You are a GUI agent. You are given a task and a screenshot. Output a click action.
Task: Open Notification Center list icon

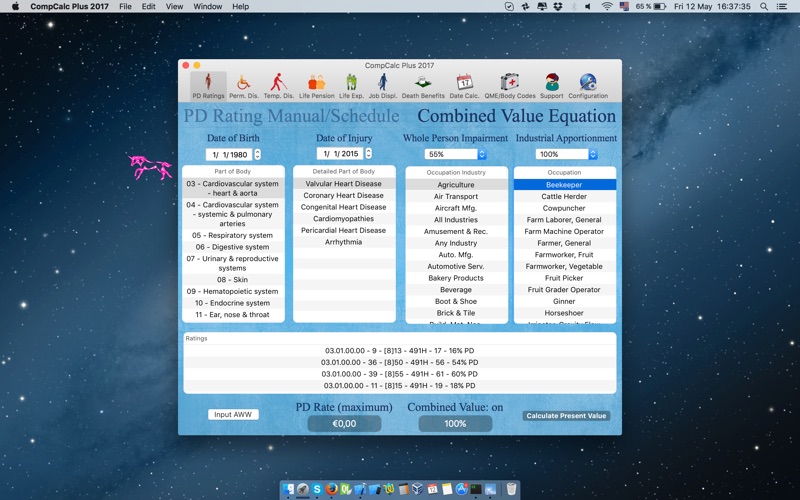pyautogui.click(x=781, y=7)
